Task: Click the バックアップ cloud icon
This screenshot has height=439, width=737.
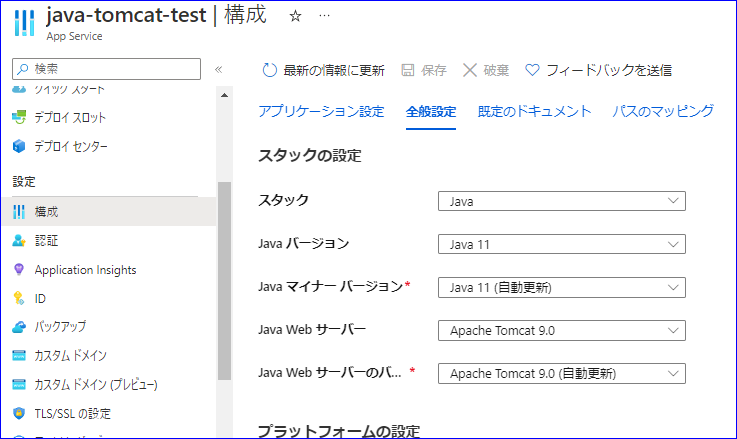Action: (19, 327)
